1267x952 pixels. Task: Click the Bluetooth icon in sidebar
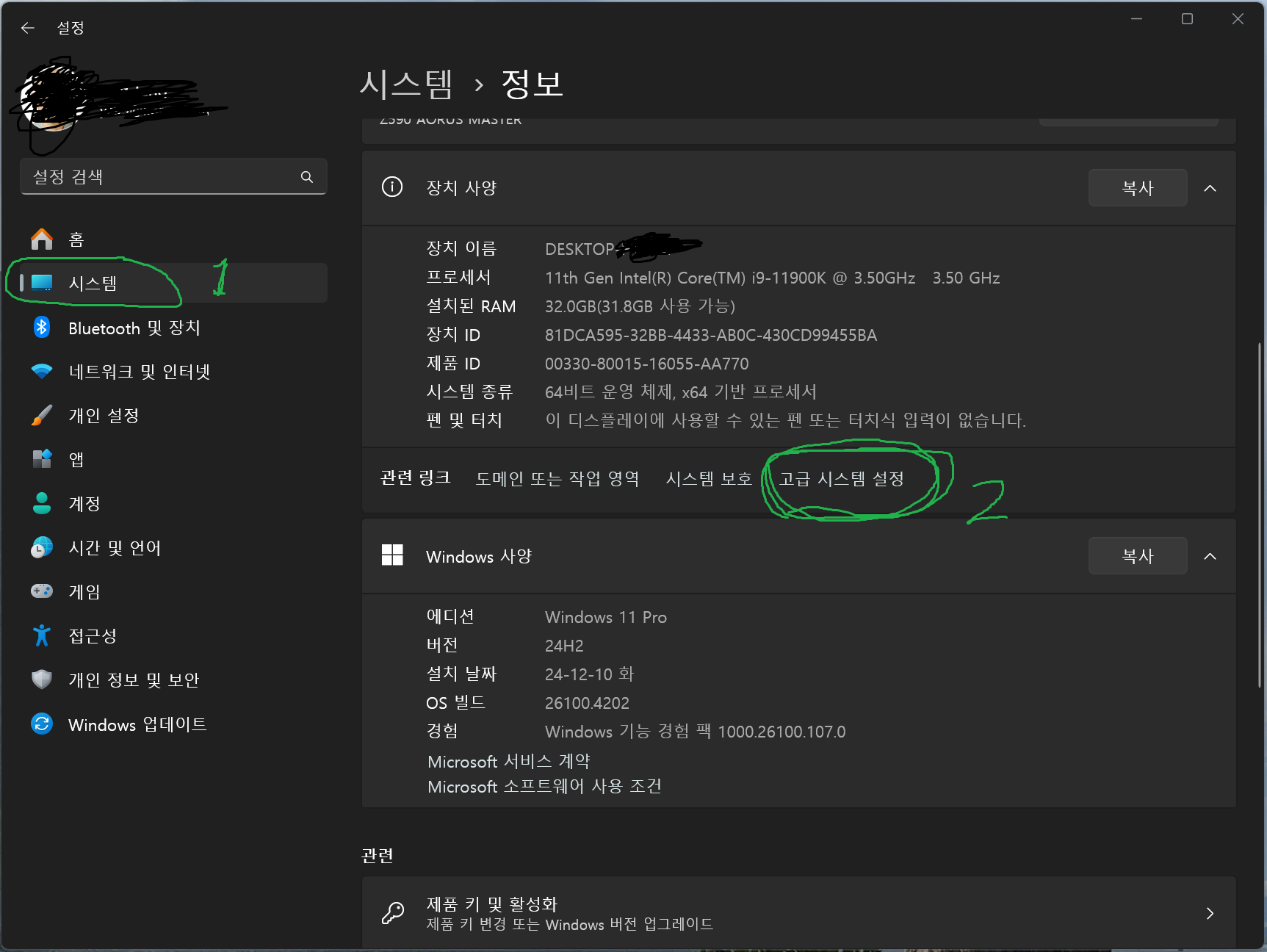(42, 328)
